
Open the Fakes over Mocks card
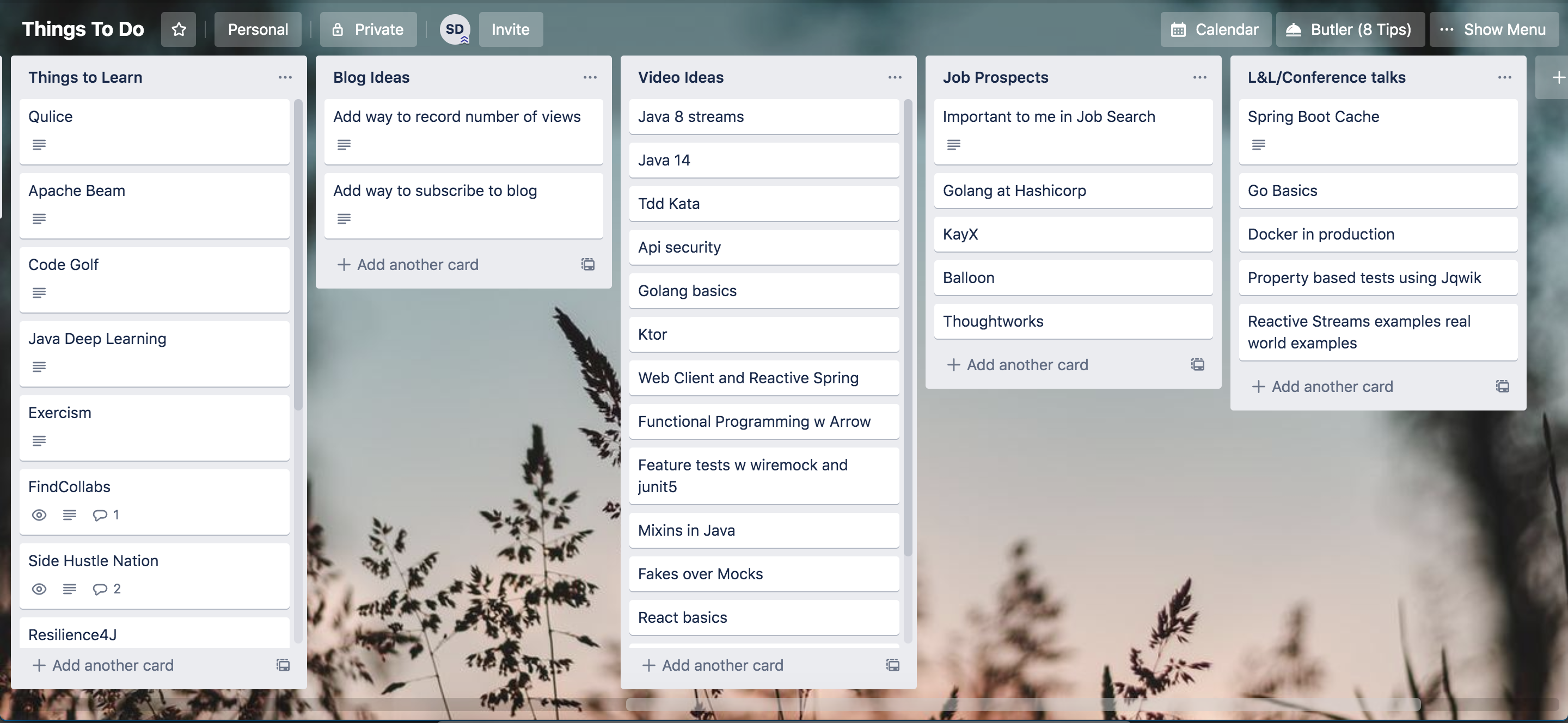[764, 574]
